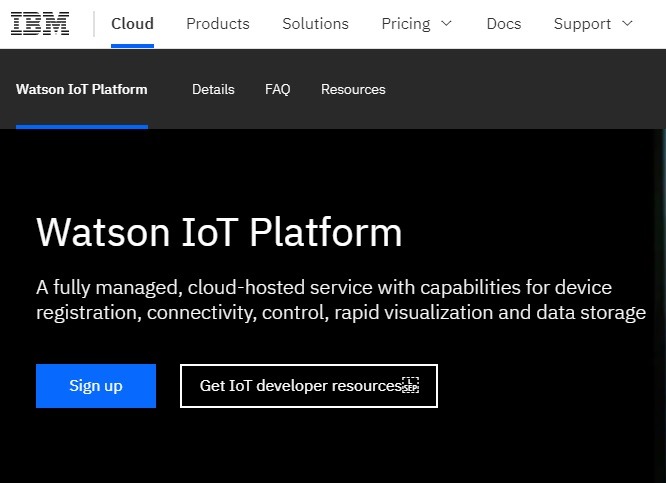Expand the chevron next to Support

[x=627, y=23]
